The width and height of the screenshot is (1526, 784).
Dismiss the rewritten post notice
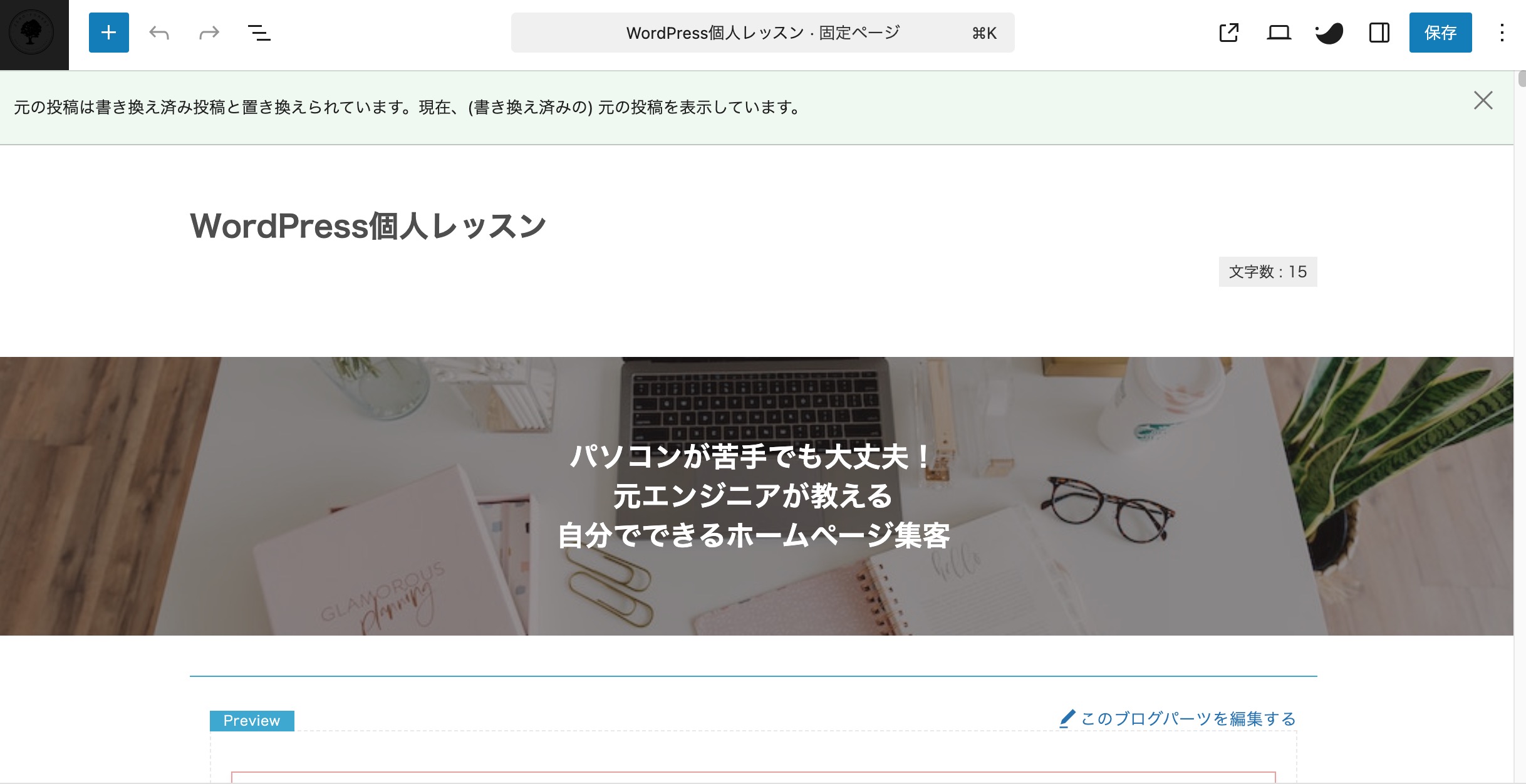[1483, 100]
